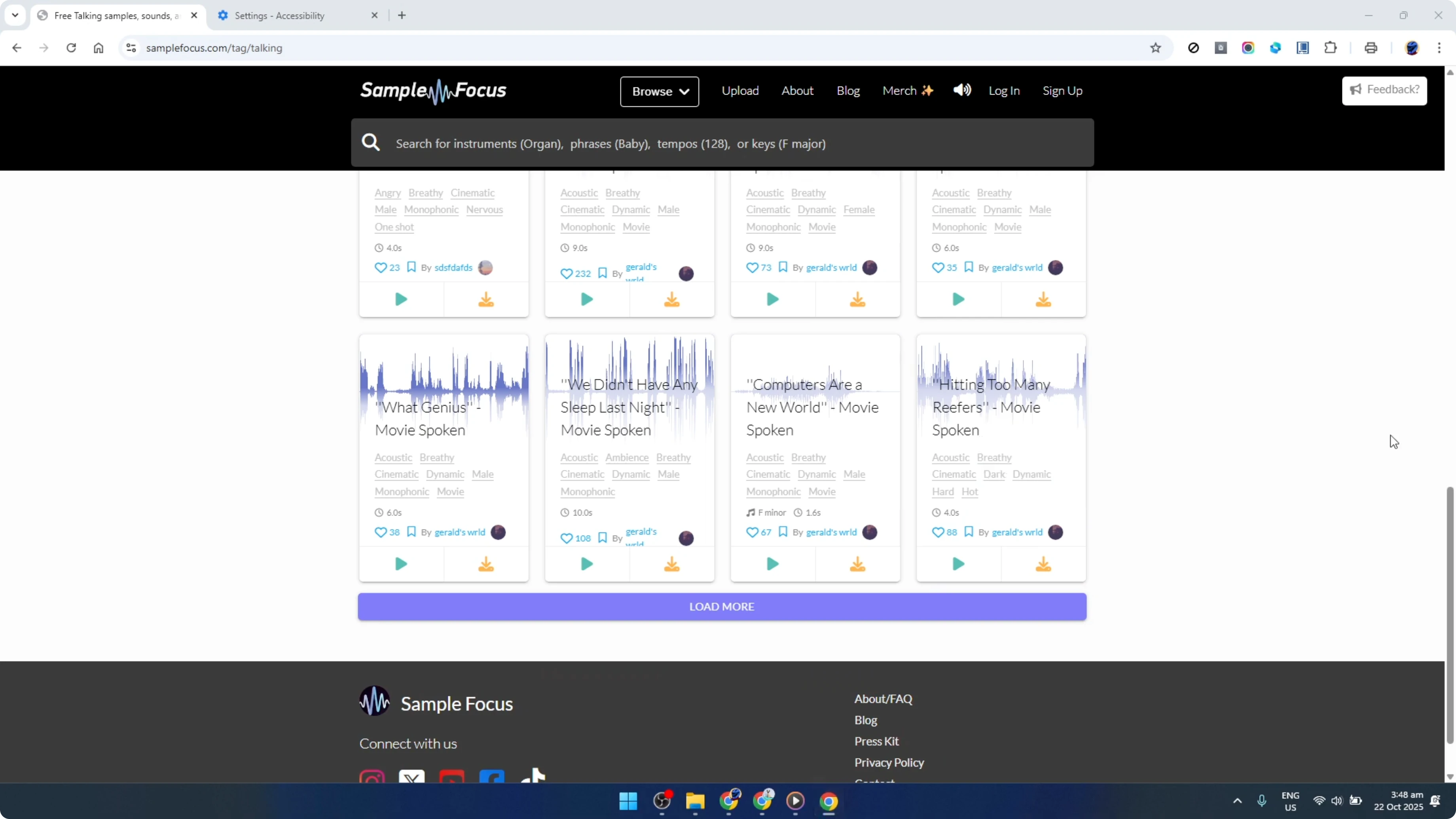
Task: Download the sample with 232 likes
Action: tap(671, 299)
